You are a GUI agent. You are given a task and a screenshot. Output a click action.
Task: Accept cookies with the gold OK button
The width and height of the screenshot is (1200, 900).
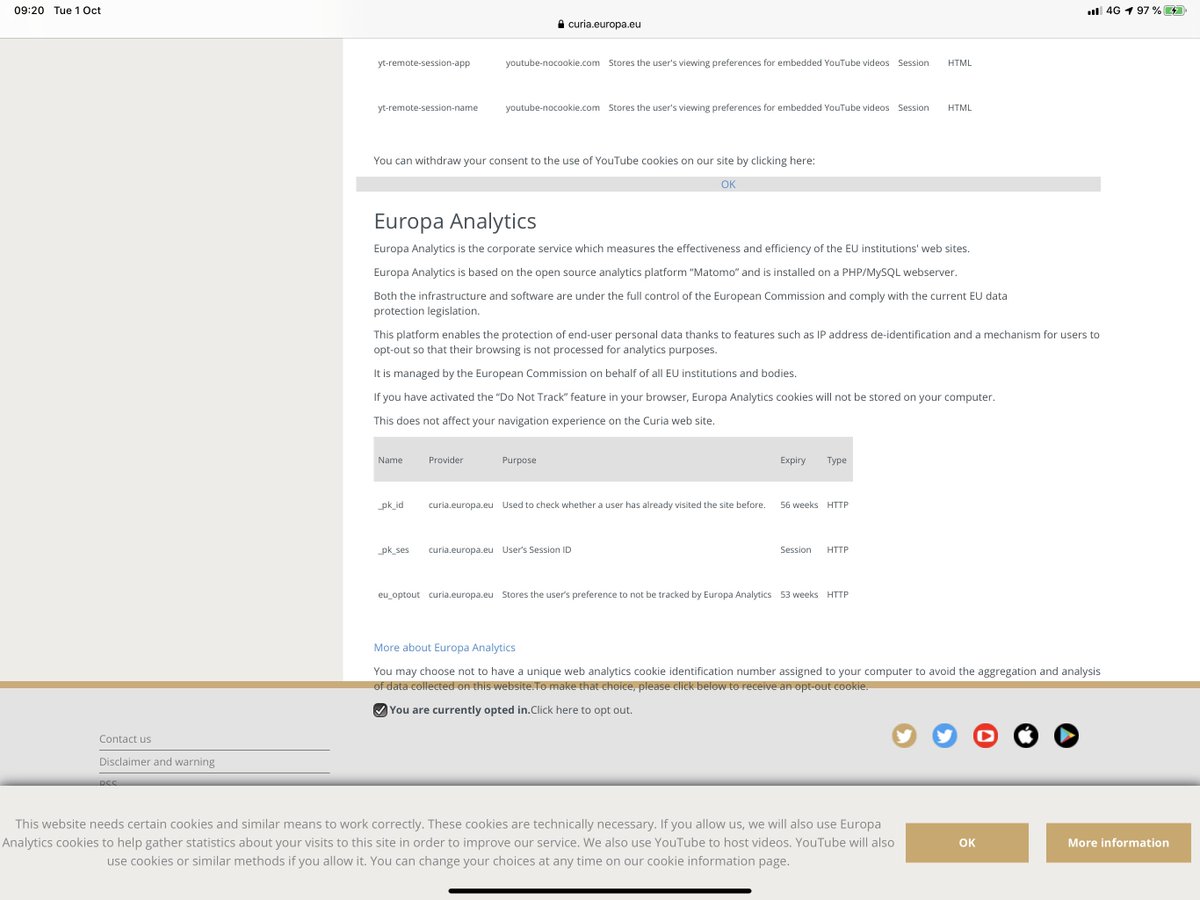(x=967, y=843)
